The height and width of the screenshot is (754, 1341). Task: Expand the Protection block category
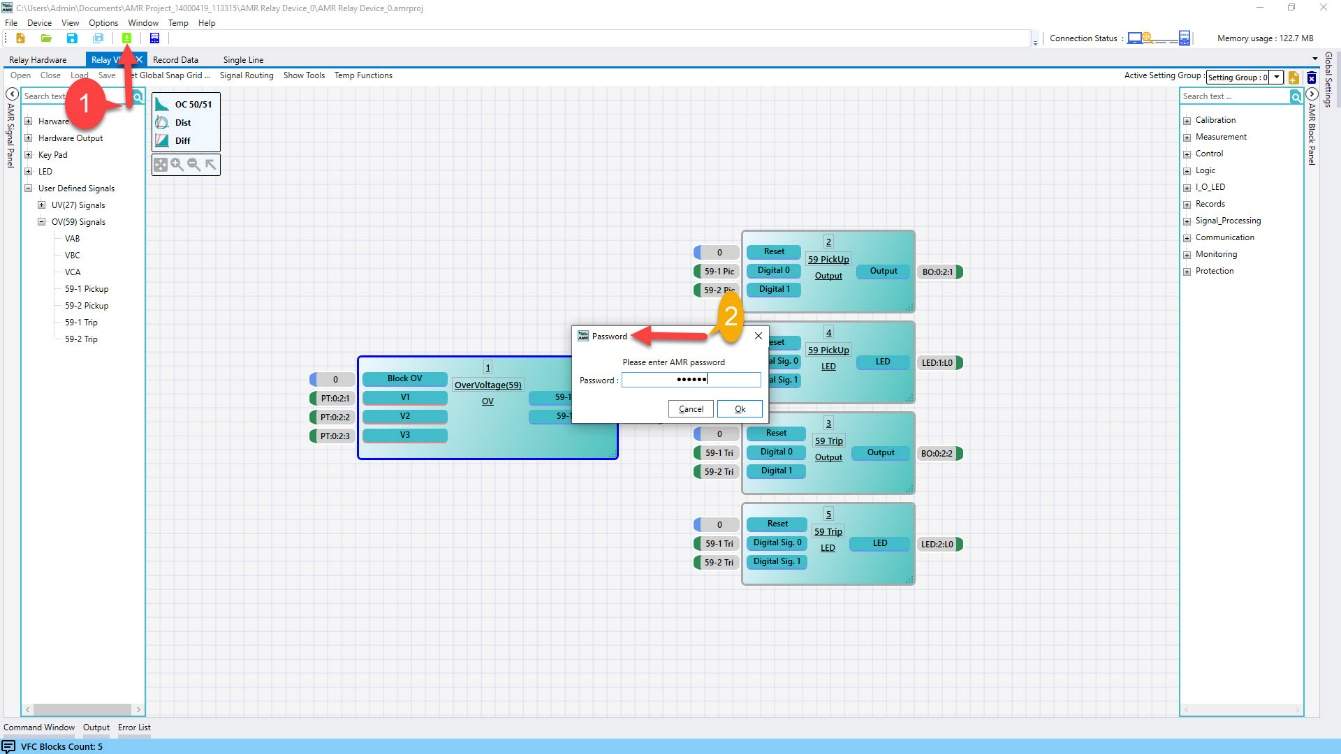coord(1187,271)
